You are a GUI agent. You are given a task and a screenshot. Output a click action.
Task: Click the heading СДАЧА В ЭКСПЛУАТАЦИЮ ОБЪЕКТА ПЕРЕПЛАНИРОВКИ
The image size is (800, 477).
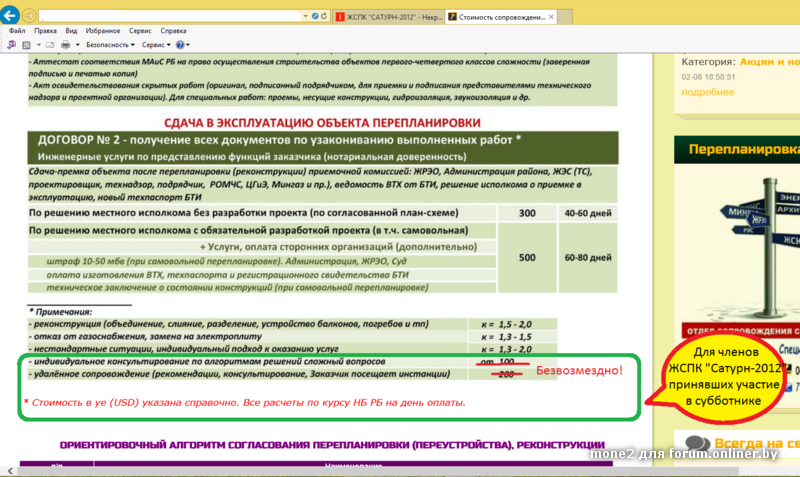coord(322,123)
